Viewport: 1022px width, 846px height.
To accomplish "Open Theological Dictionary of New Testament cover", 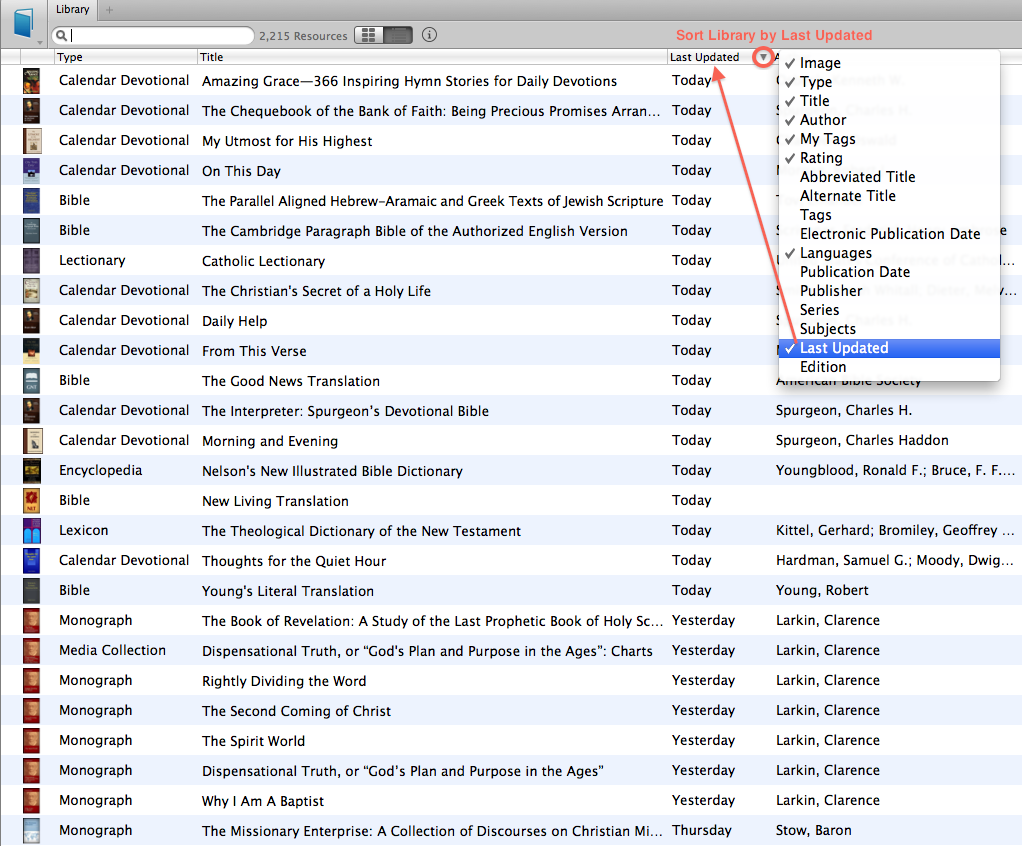I will tap(31, 531).
